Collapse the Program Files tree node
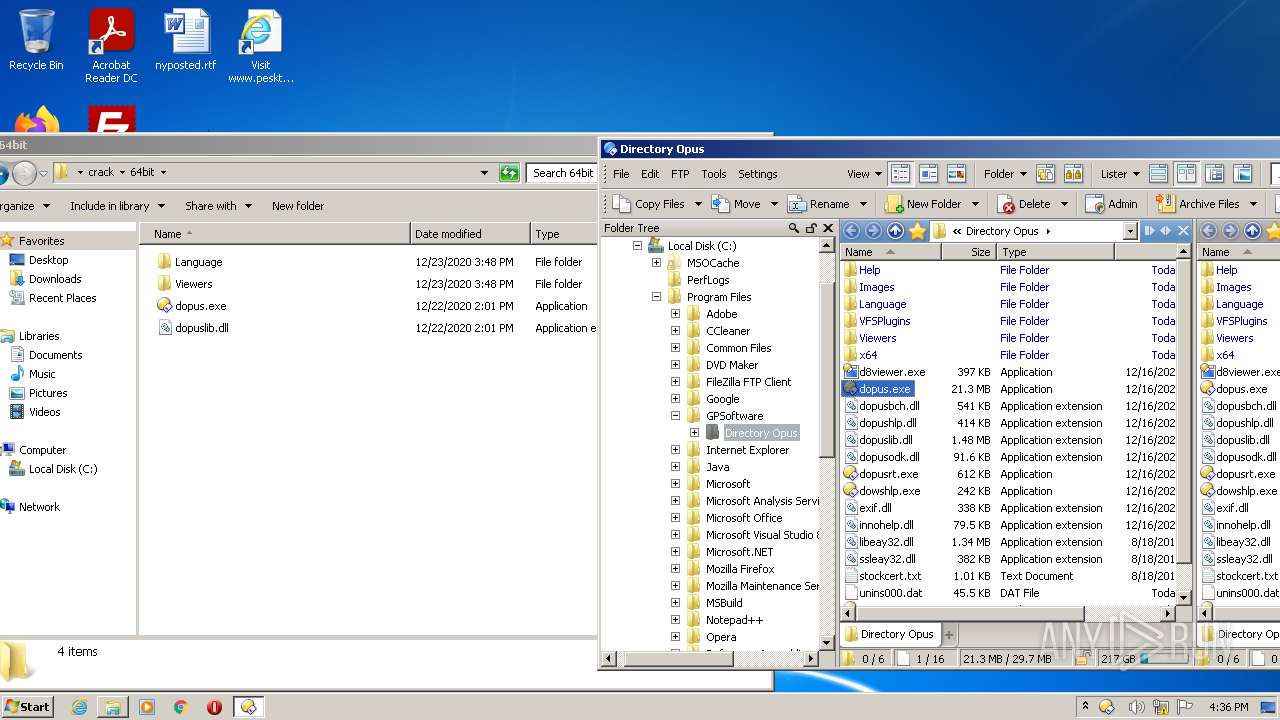Image resolution: width=1280 pixels, height=720 pixels. coord(656,297)
